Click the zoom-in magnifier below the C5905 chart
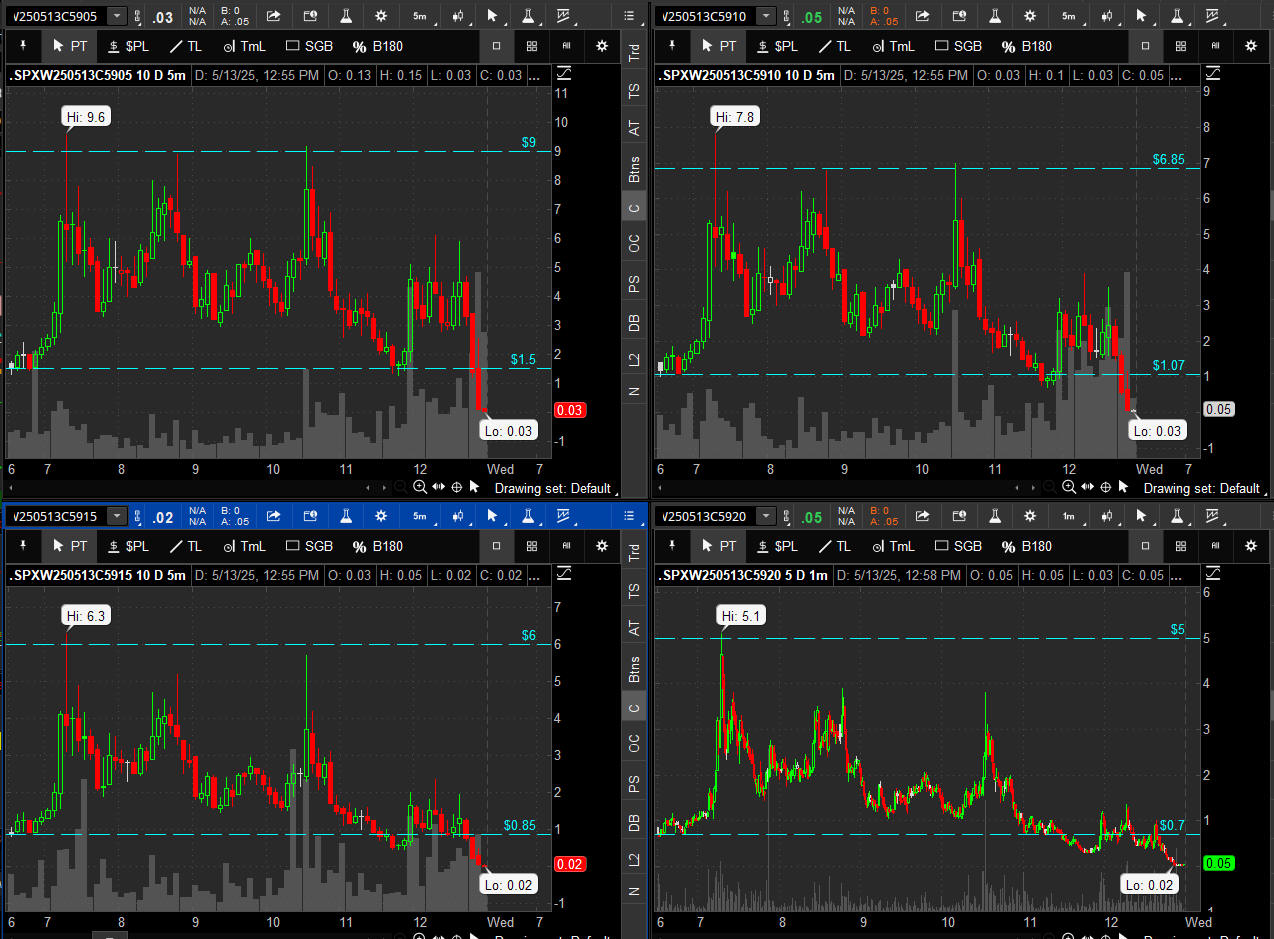This screenshot has height=939, width=1274. pos(420,487)
